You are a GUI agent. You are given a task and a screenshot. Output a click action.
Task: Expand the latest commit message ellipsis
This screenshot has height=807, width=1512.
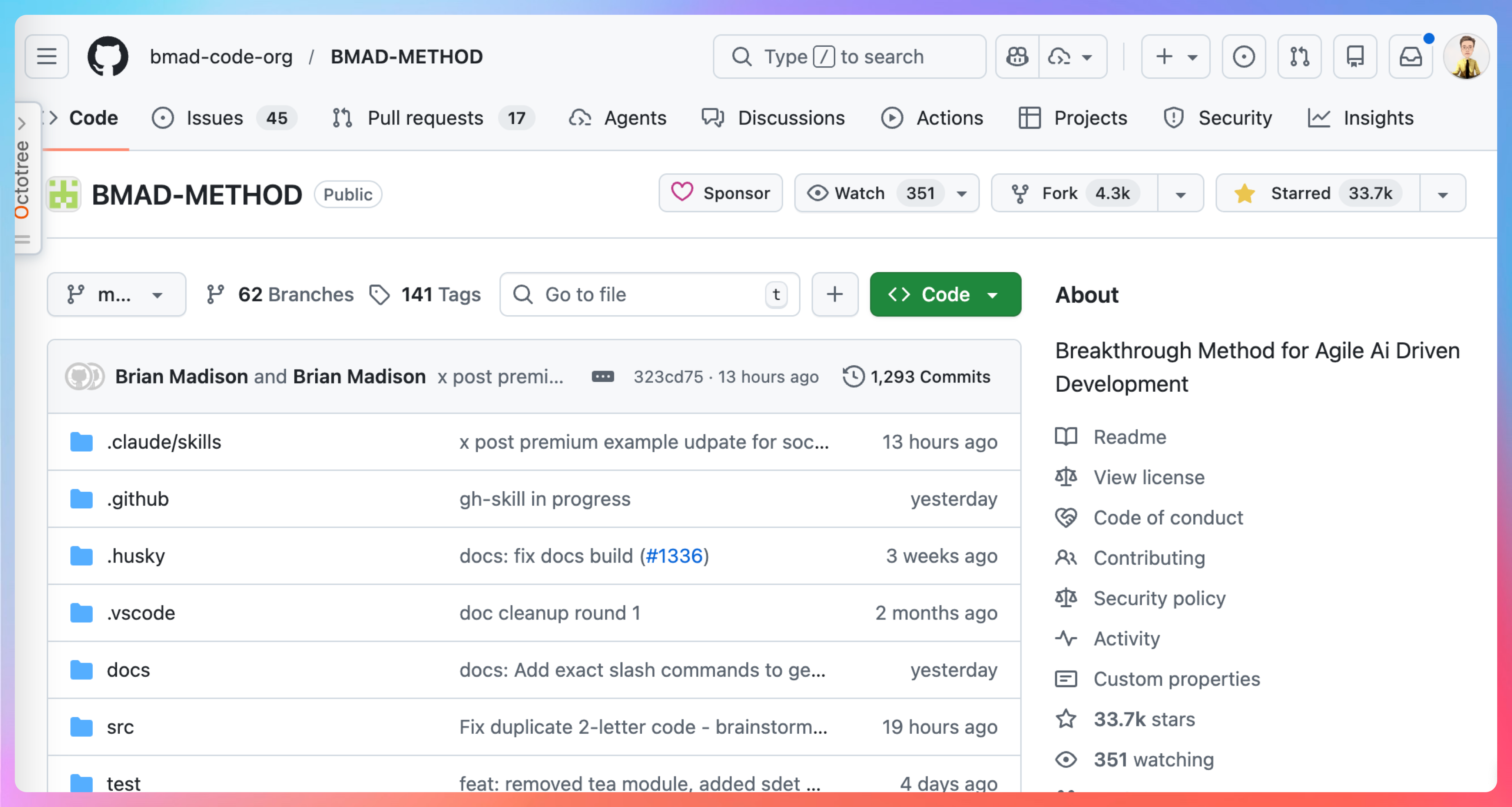tap(602, 376)
